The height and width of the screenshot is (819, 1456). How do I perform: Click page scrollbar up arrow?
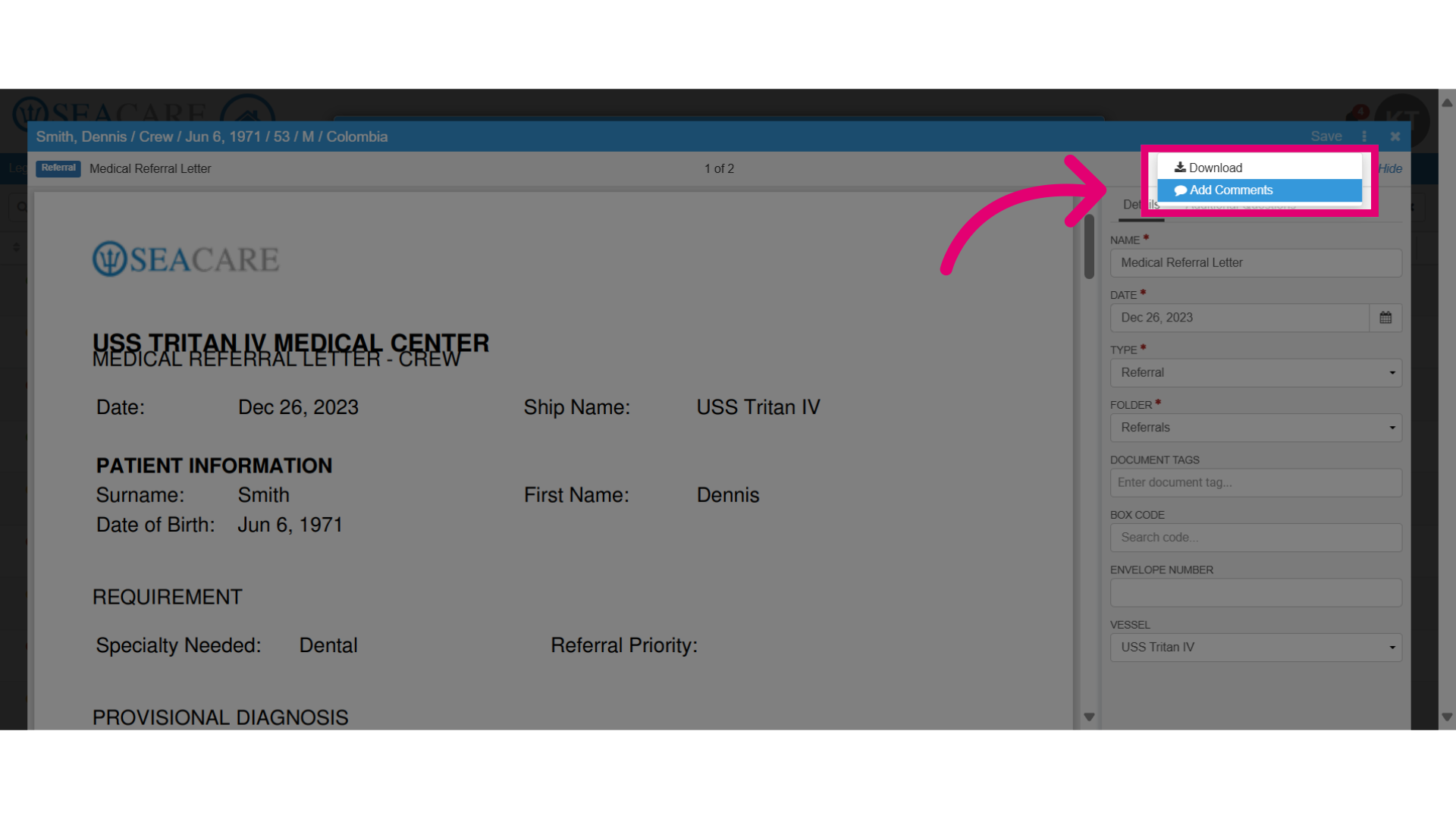(1447, 103)
